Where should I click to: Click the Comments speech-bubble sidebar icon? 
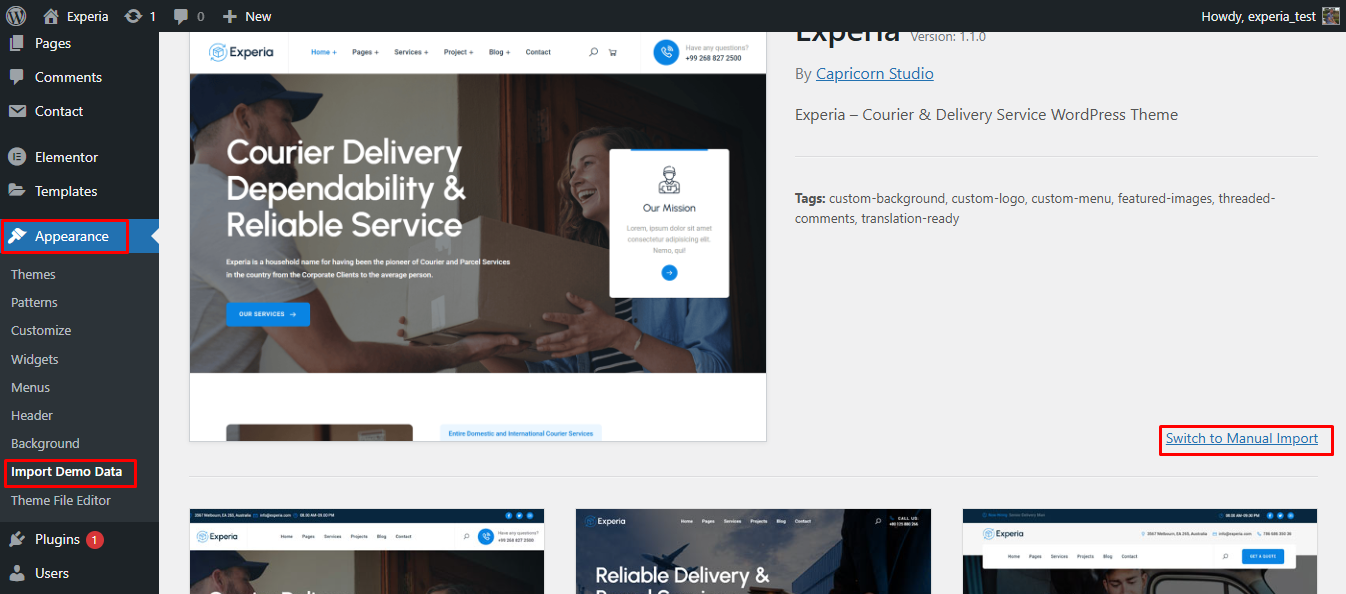[x=16, y=77]
